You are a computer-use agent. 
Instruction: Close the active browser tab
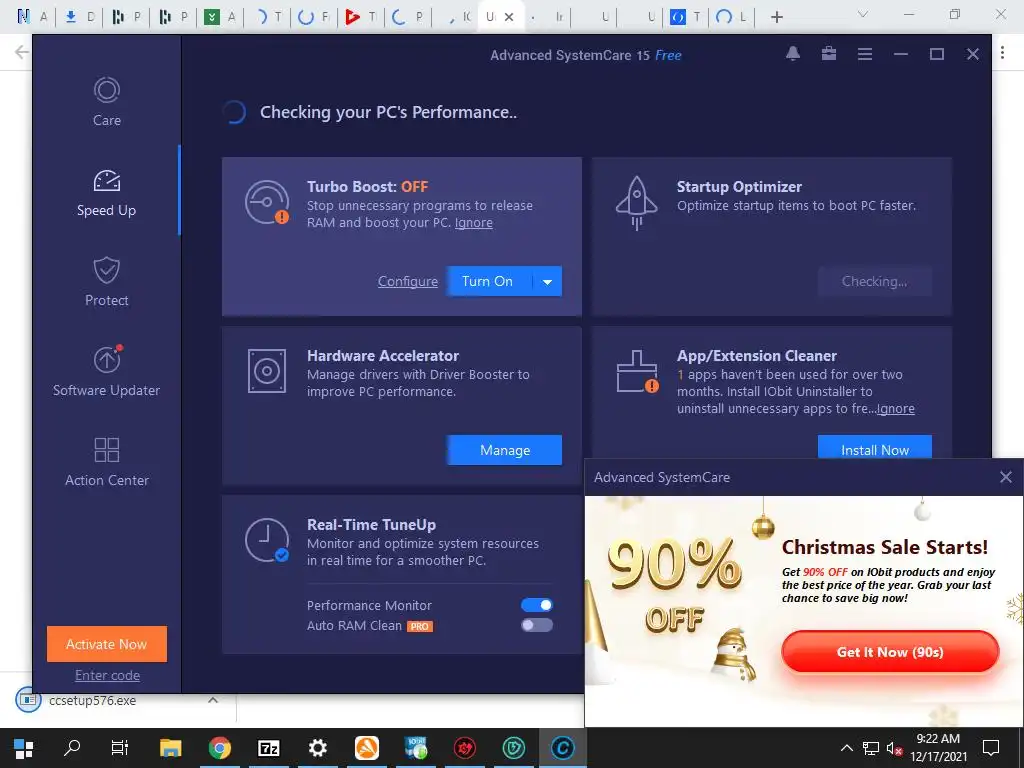tap(509, 17)
